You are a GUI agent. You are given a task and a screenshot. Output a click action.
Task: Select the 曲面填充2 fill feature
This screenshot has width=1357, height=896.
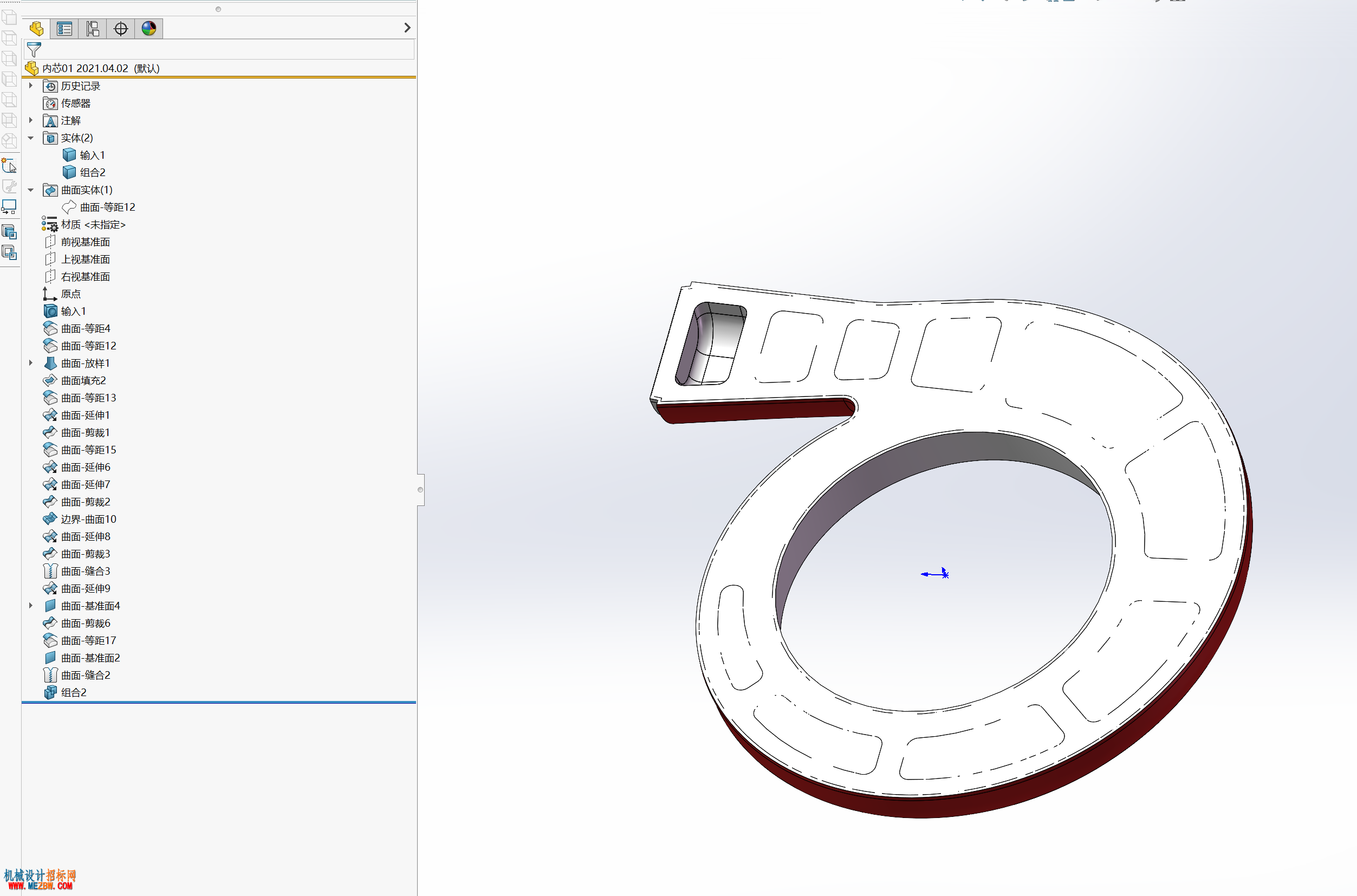(x=75, y=381)
